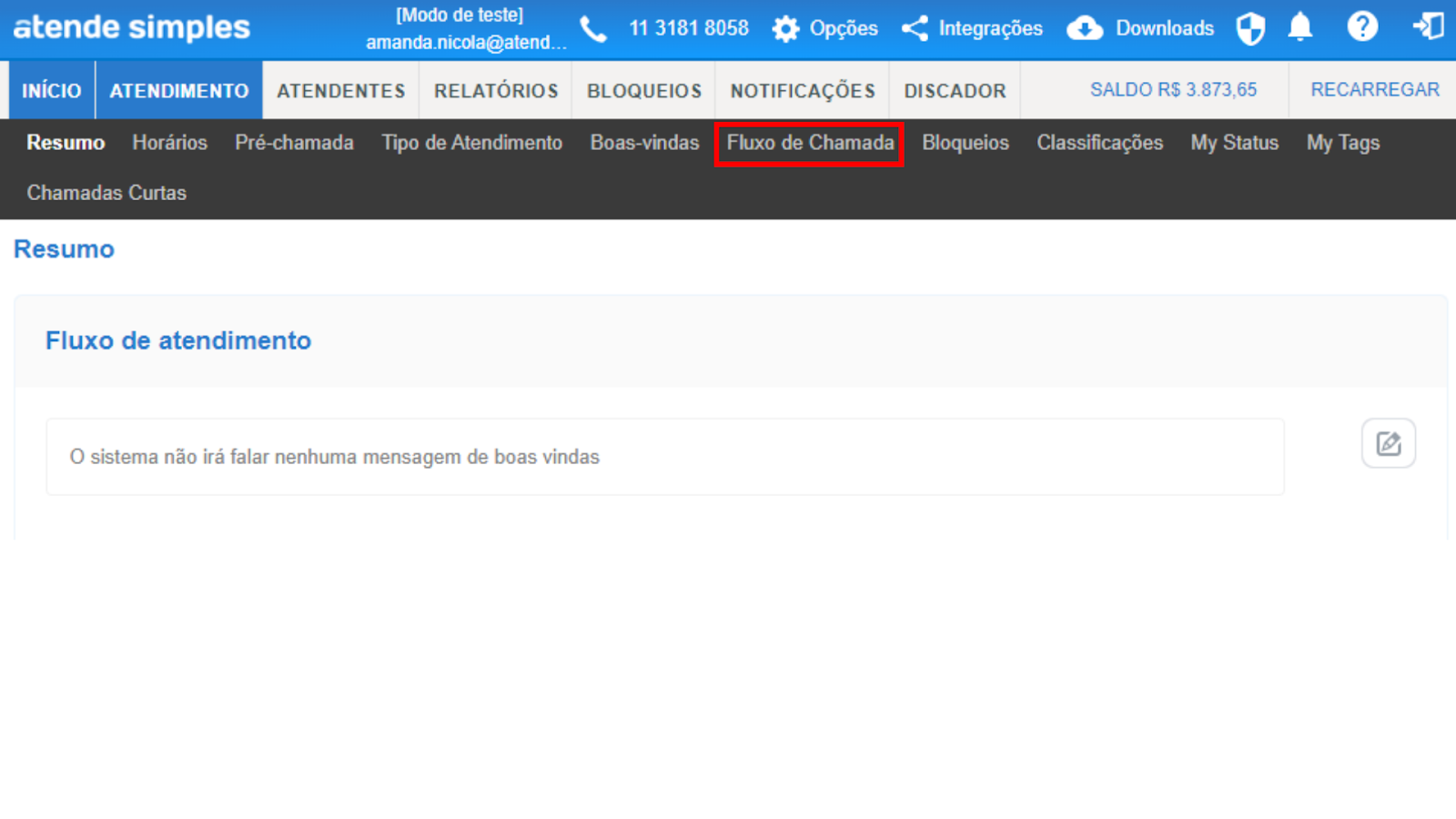Viewport: 1456px width, 819px height.
Task: Open the Horários submenu item
Action: [170, 143]
